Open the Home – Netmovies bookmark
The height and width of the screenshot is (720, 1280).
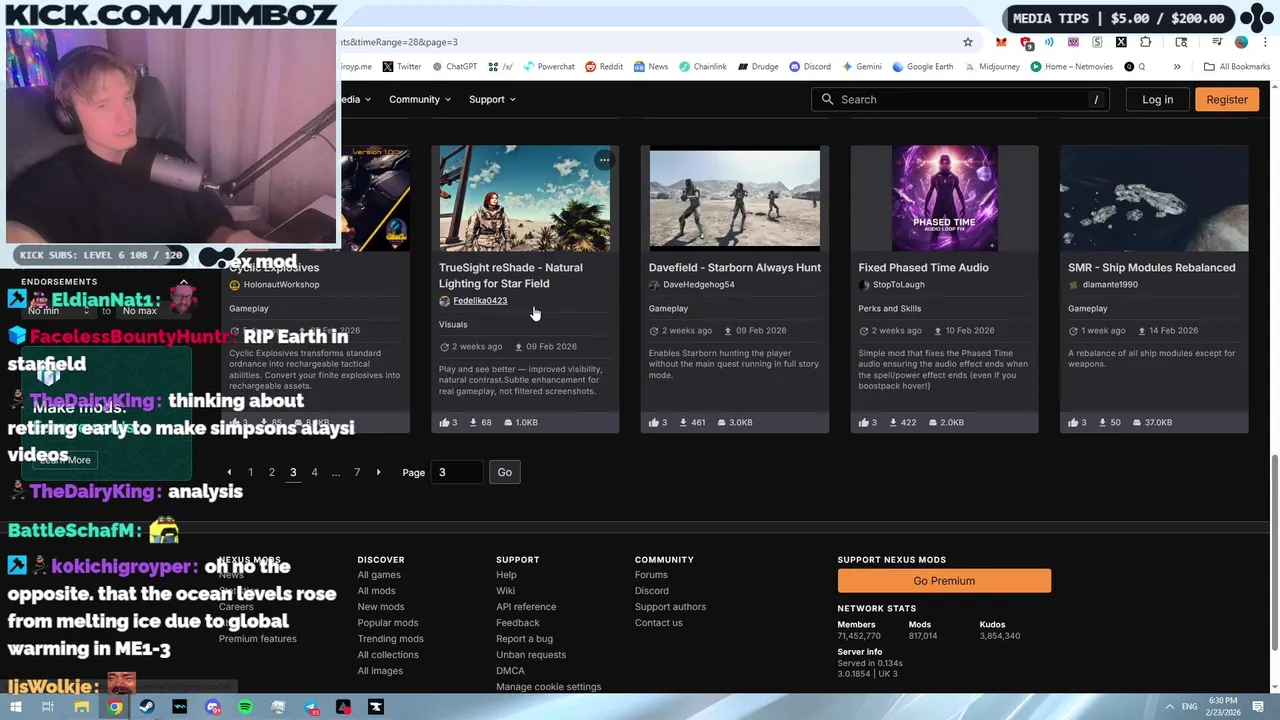click(1071, 67)
